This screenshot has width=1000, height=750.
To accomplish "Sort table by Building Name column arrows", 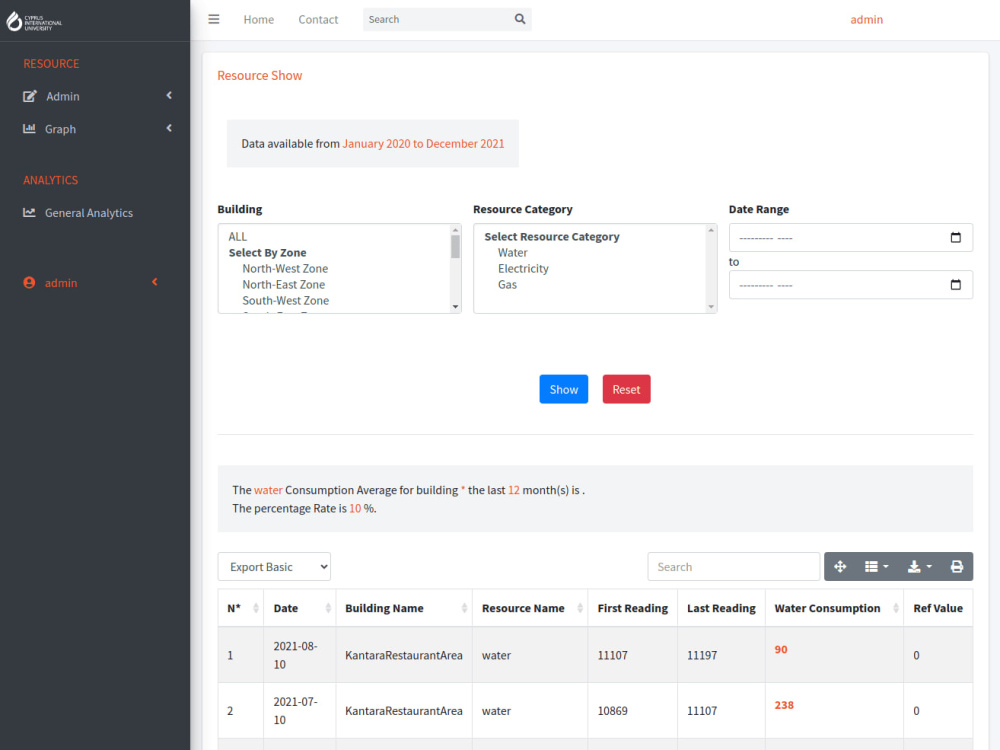I will pyautogui.click(x=464, y=608).
